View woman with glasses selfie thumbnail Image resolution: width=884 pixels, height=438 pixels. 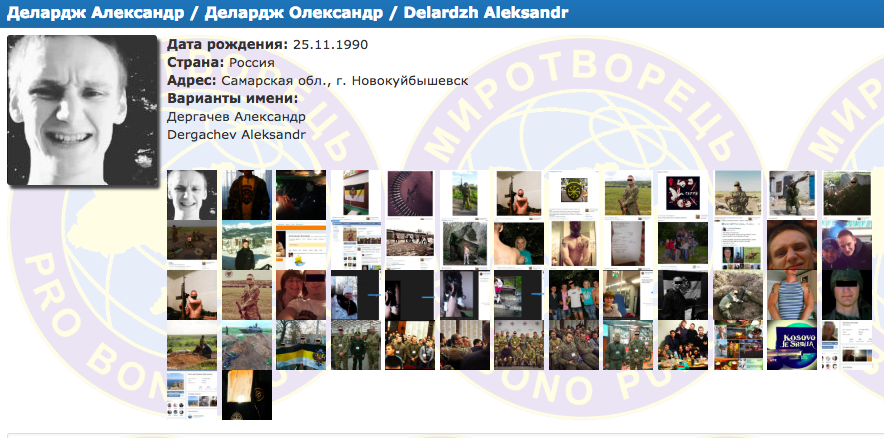[x=300, y=295]
